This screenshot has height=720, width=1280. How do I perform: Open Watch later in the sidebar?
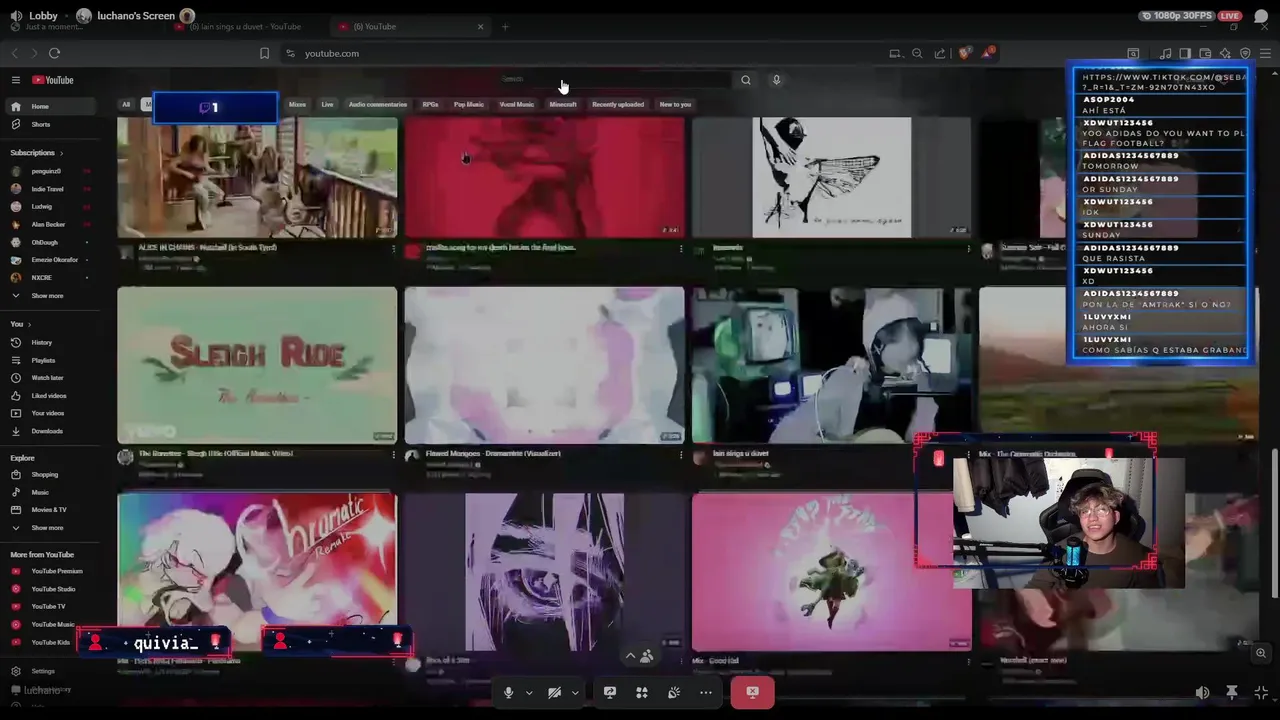pos(50,378)
